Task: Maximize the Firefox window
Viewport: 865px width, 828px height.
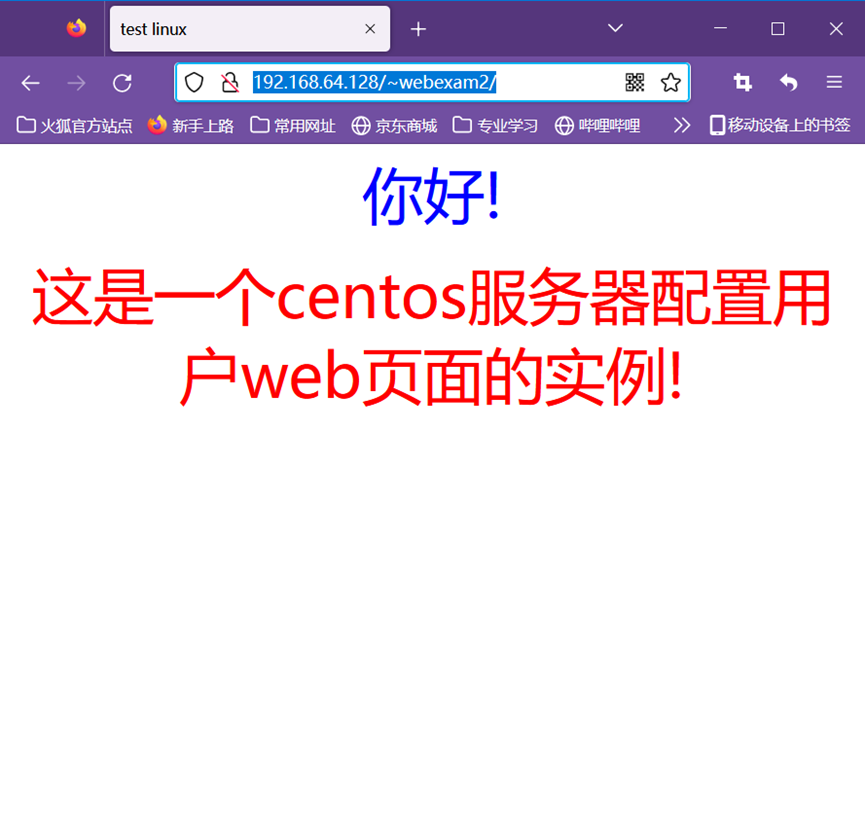Action: pos(778,28)
